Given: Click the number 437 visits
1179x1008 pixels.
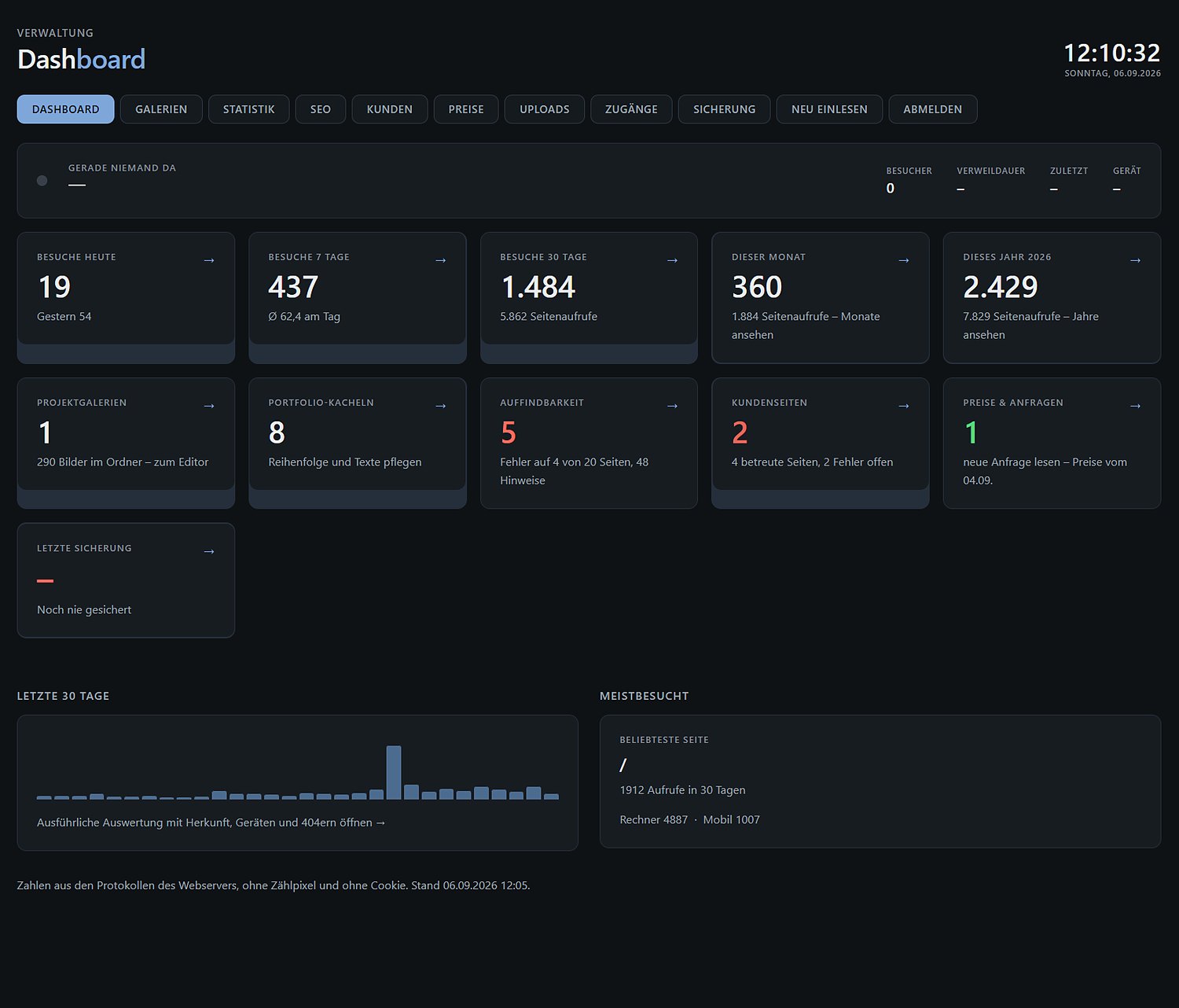Looking at the screenshot, I should click(293, 287).
